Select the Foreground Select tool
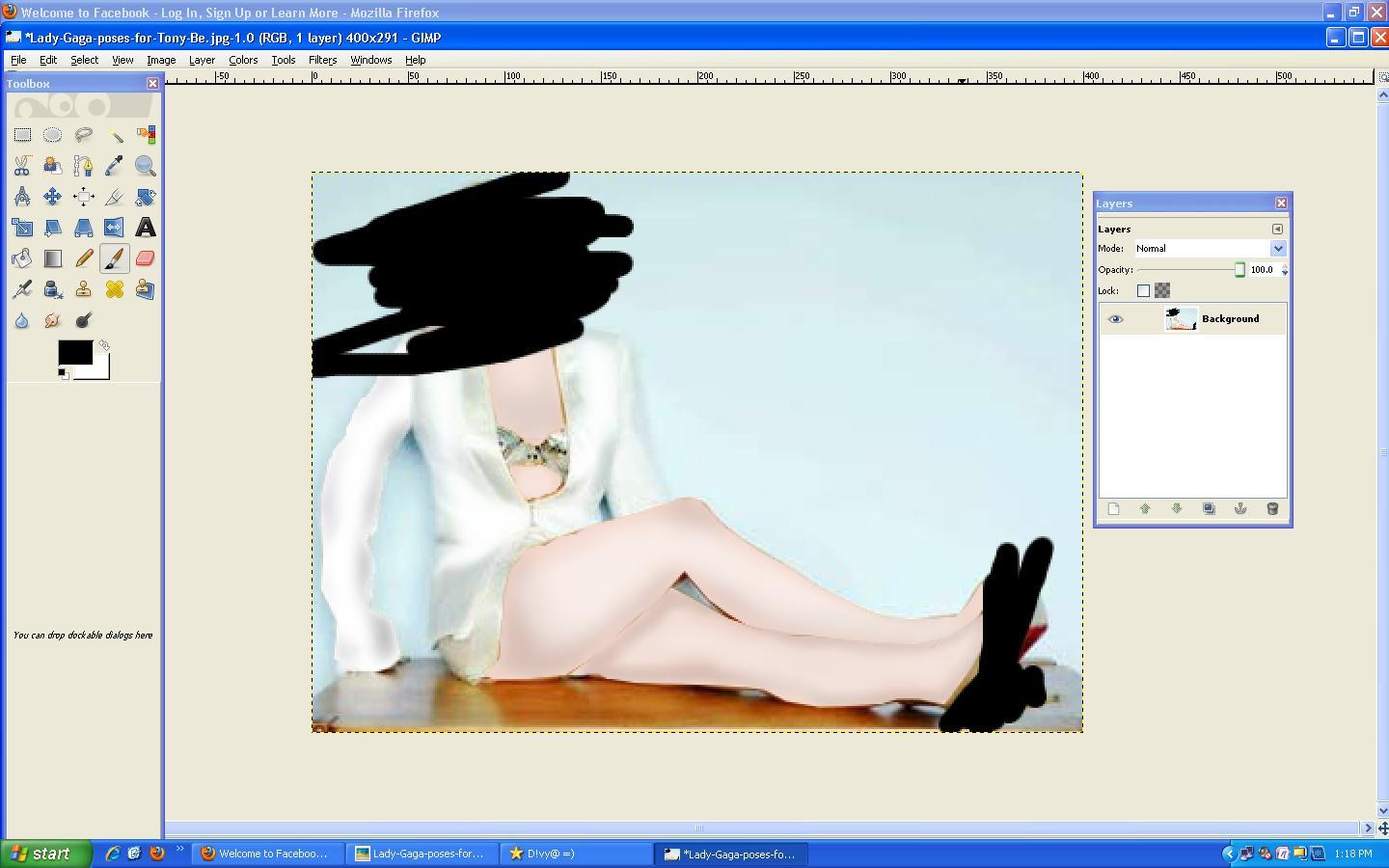This screenshot has width=1389, height=868. coord(53,166)
